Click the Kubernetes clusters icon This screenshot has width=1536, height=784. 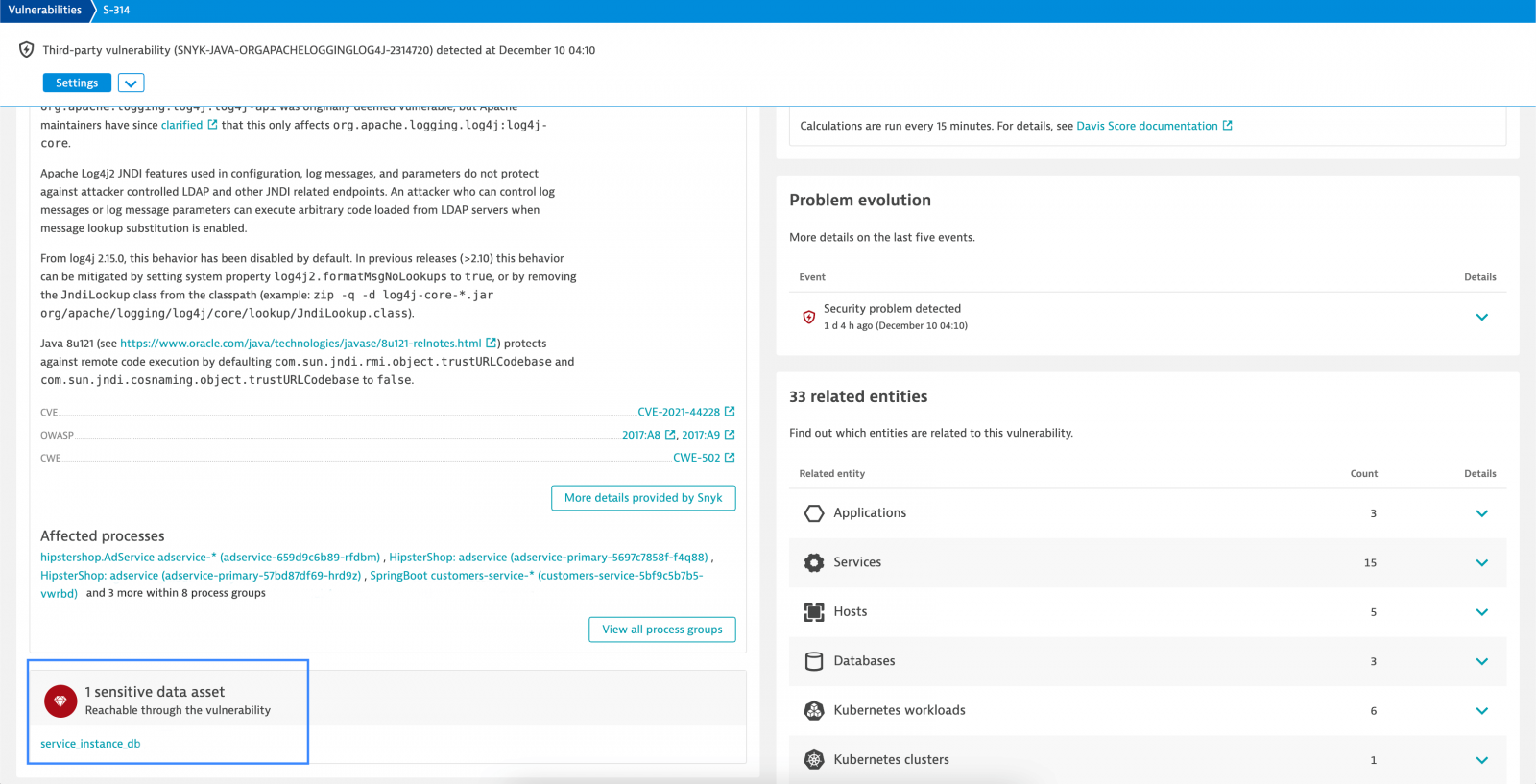(814, 760)
